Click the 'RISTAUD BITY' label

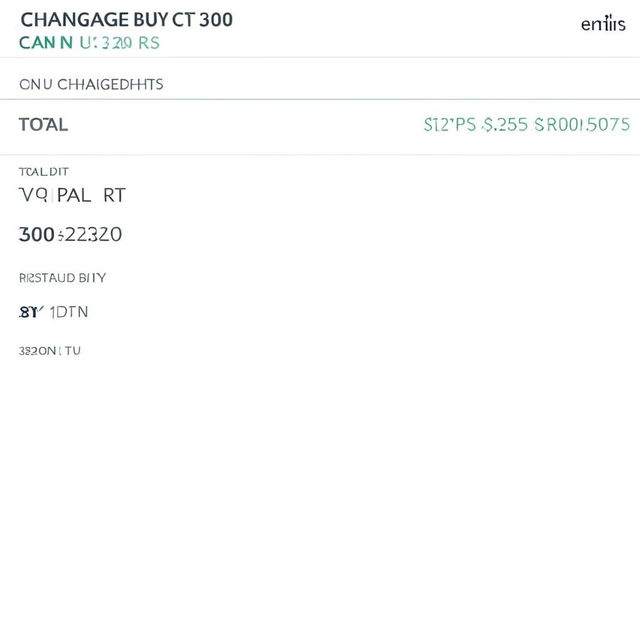pyautogui.click(x=62, y=278)
